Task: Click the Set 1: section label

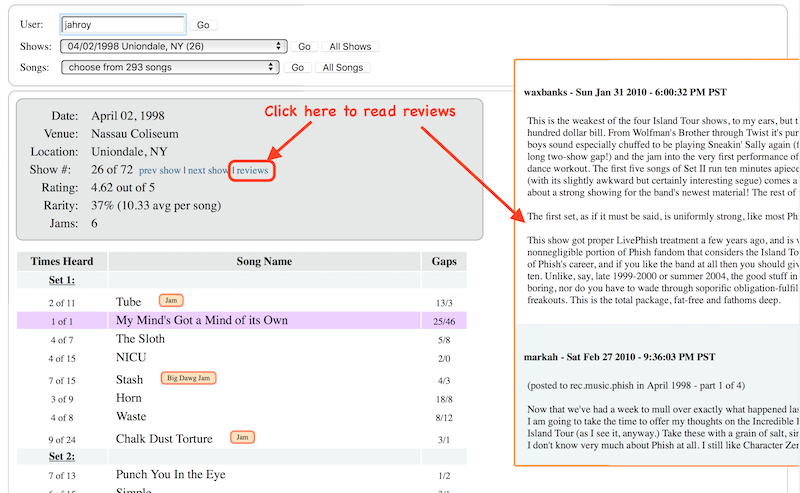Action: 62,281
